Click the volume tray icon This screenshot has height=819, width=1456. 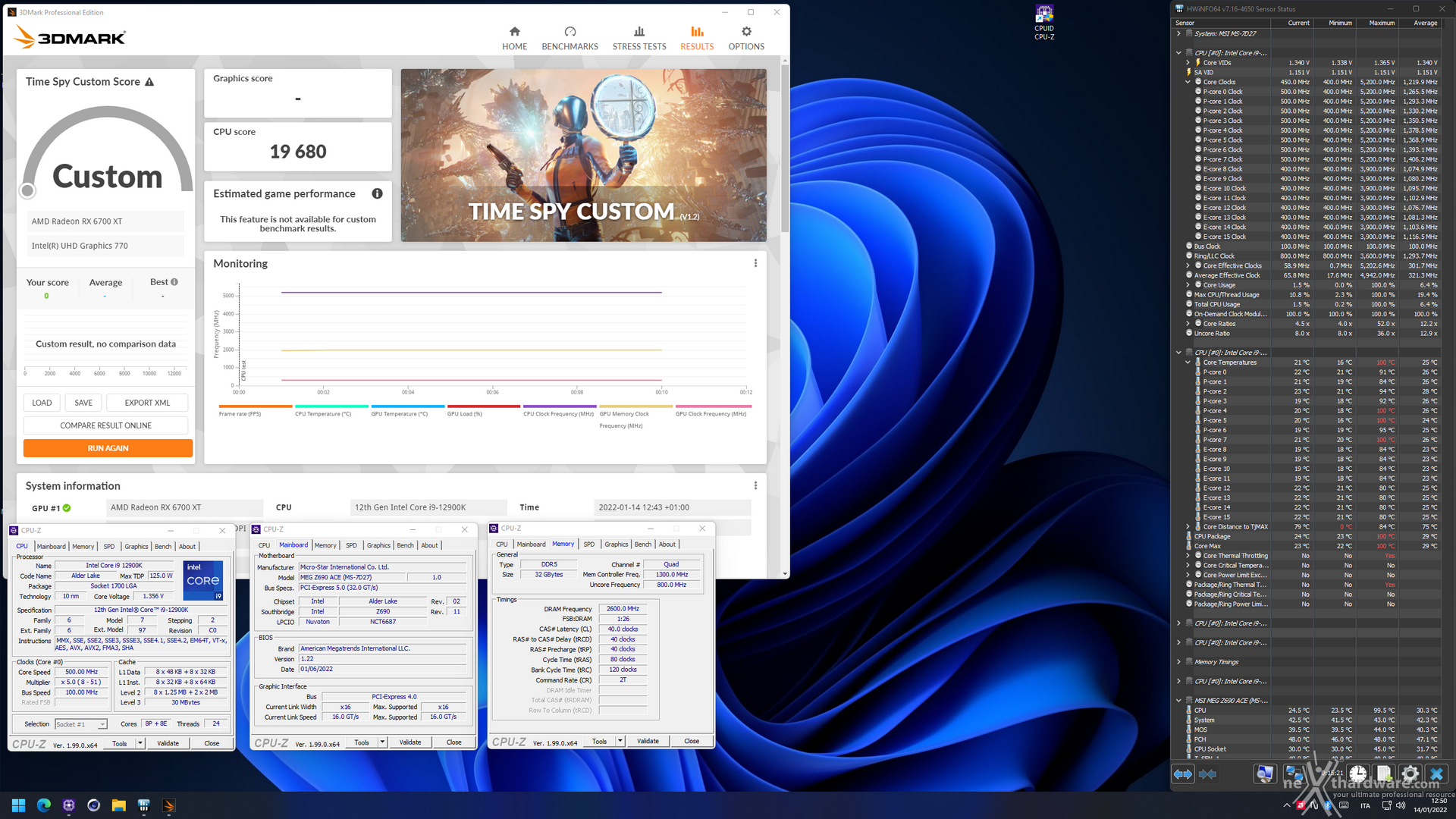1400,805
